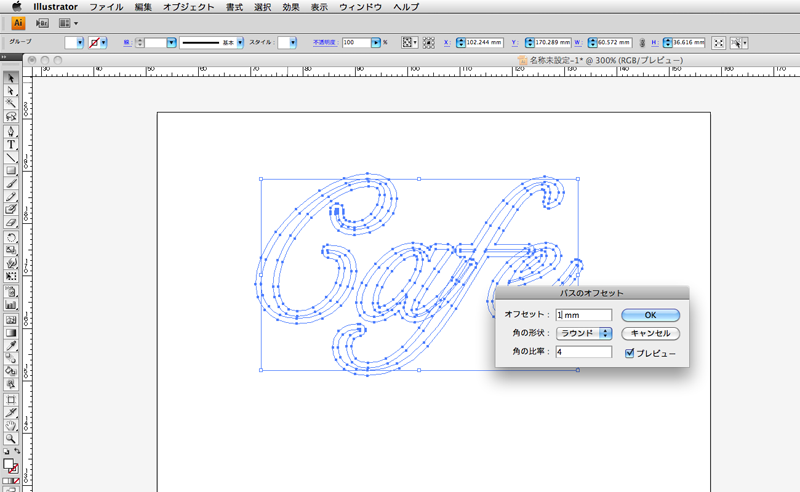Select the Selection (black arrow) tool
The image size is (800, 492).
click(x=11, y=78)
